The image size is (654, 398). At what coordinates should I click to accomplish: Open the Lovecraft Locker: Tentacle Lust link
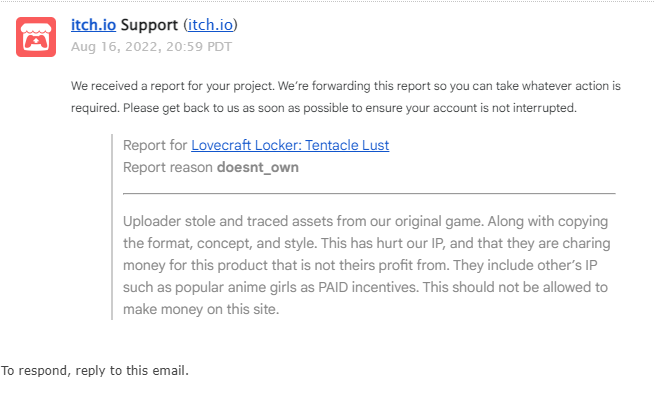290,145
